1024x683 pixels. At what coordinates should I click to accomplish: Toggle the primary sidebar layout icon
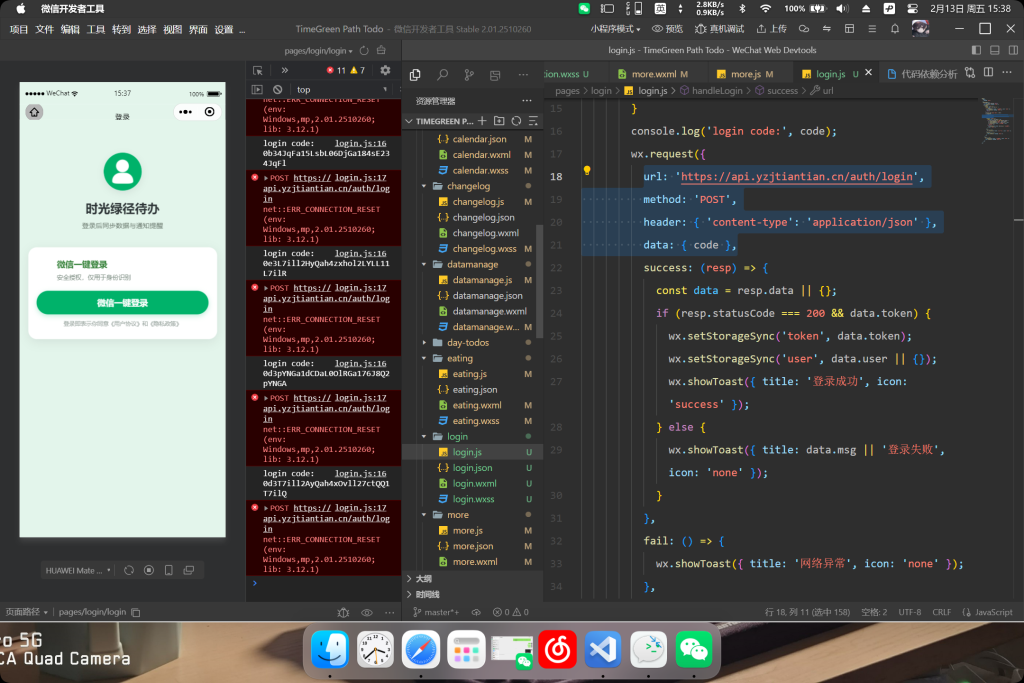[x=976, y=50]
